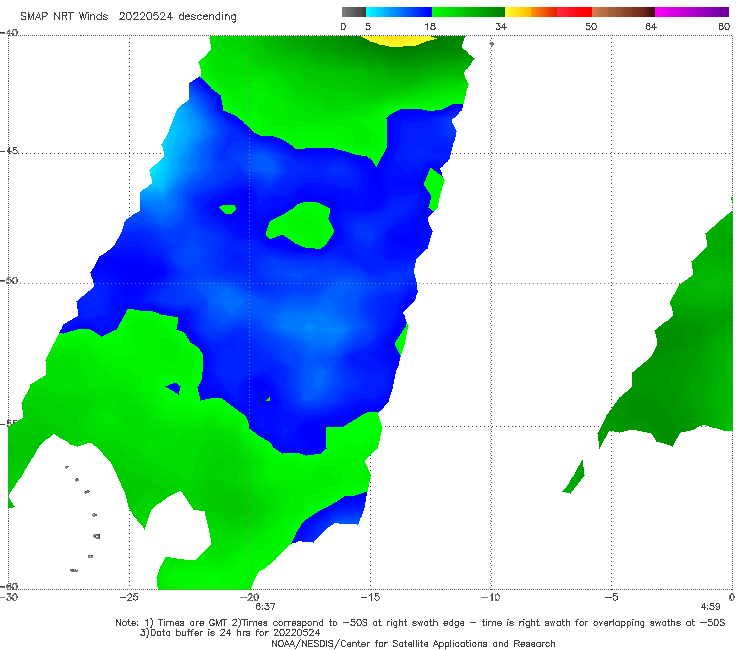The height and width of the screenshot is (650, 740).
Task: Click the "Note: 1) Times are GMT" line
Action: point(420,623)
